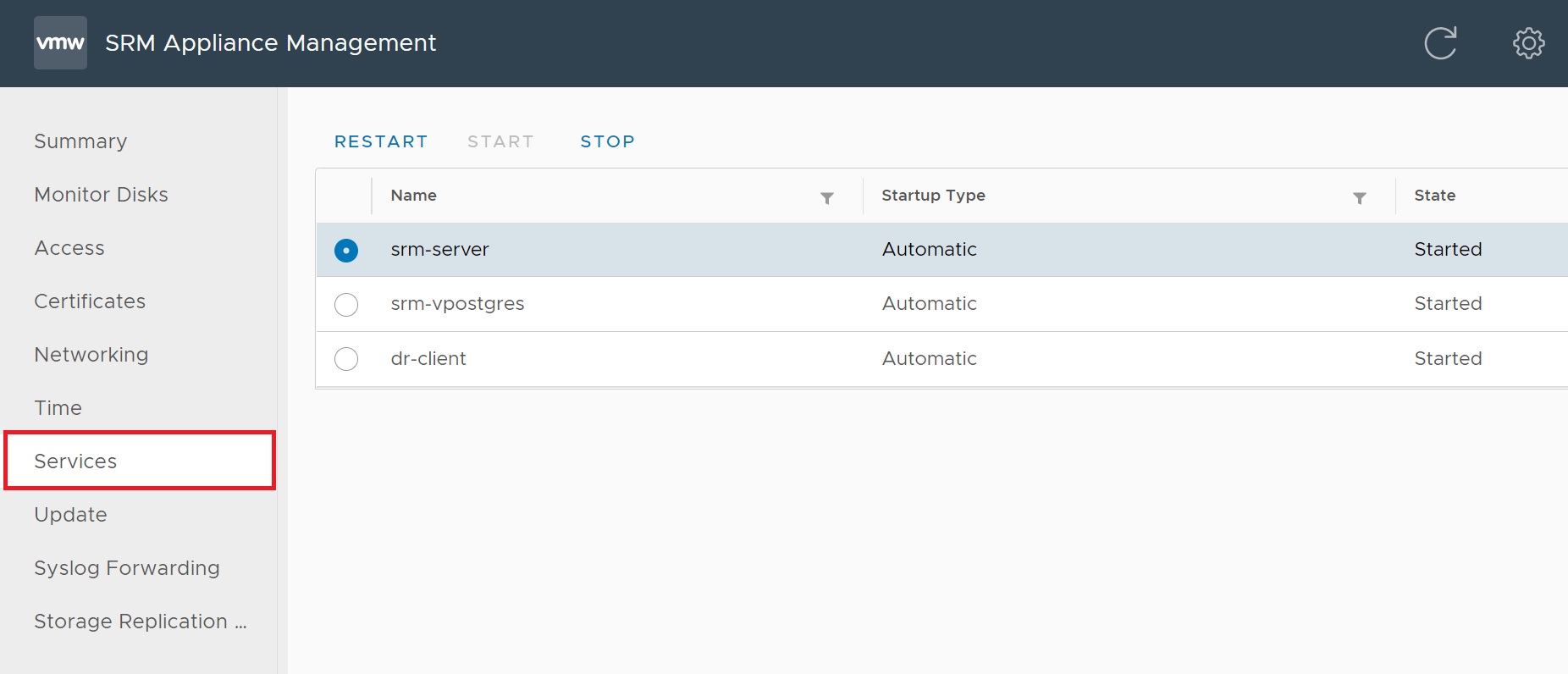The width and height of the screenshot is (1568, 674).
Task: Open the Networking section
Action: tap(91, 355)
